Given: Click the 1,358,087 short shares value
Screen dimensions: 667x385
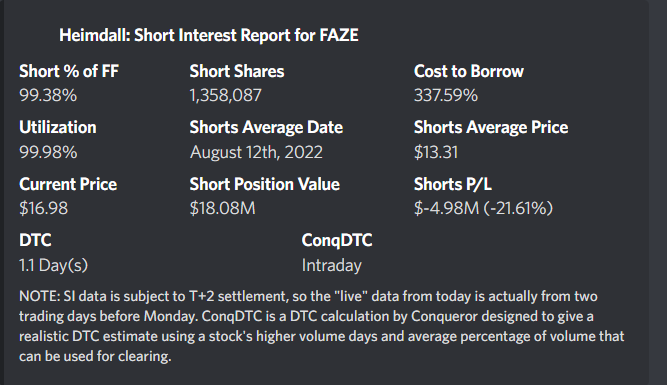Looking at the screenshot, I should click(x=225, y=95).
